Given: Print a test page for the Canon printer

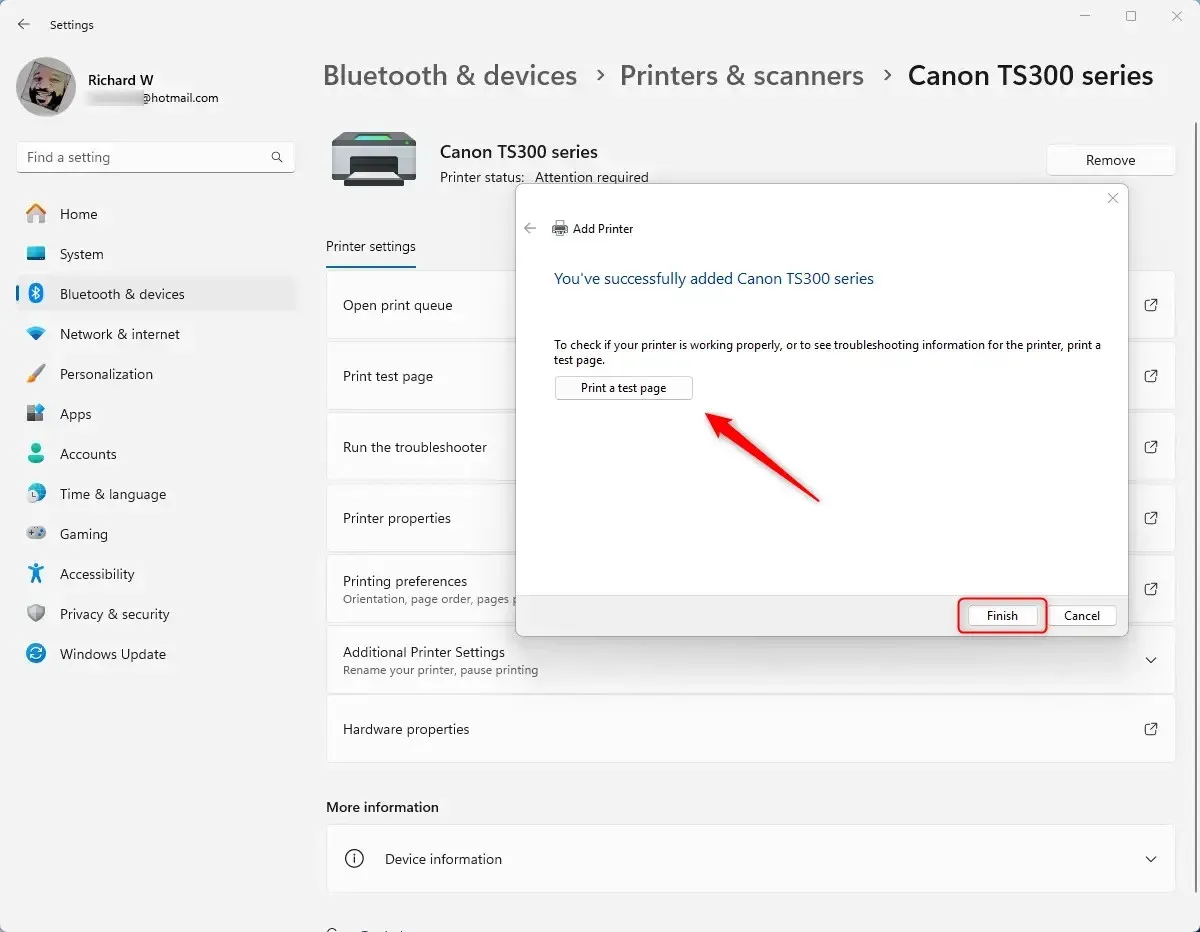Looking at the screenshot, I should (x=623, y=388).
